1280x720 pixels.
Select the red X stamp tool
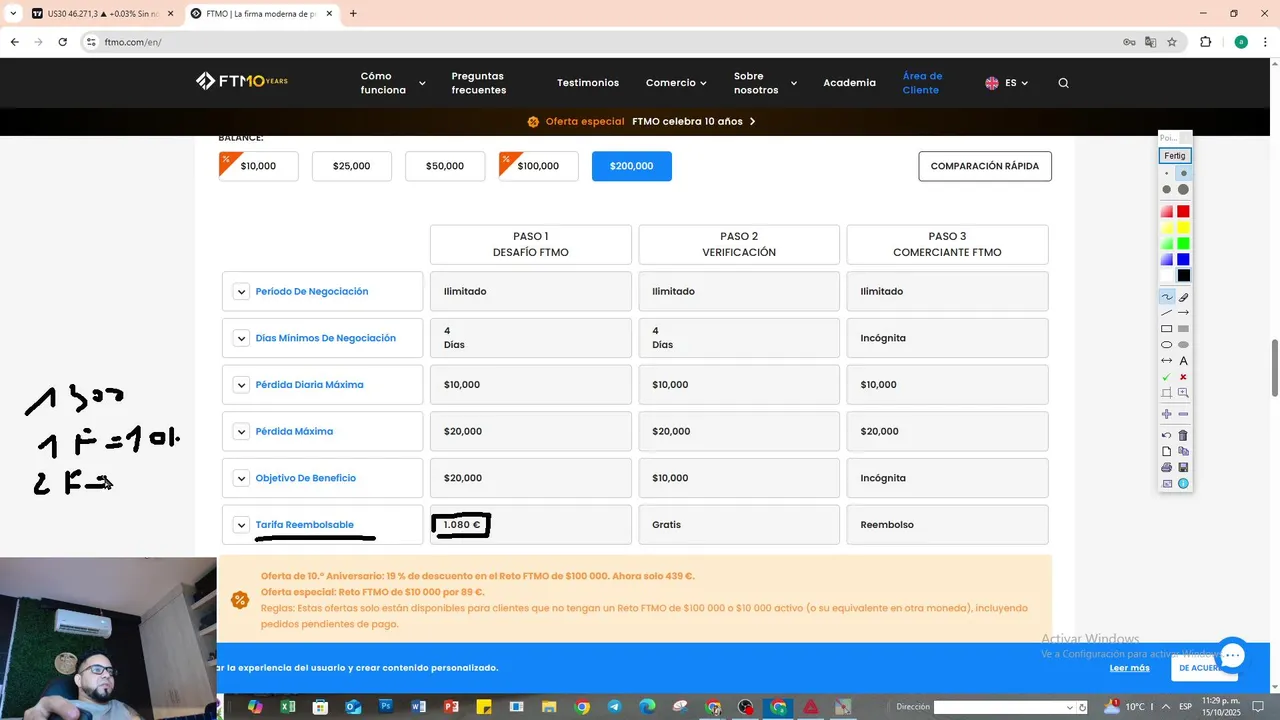[1183, 377]
